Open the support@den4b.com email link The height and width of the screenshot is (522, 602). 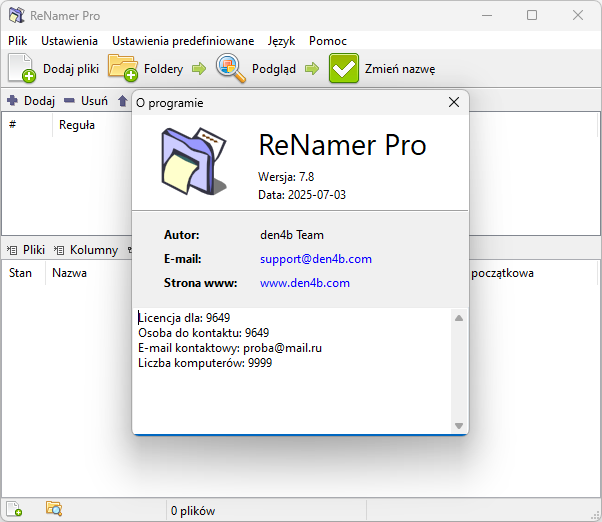point(316,259)
